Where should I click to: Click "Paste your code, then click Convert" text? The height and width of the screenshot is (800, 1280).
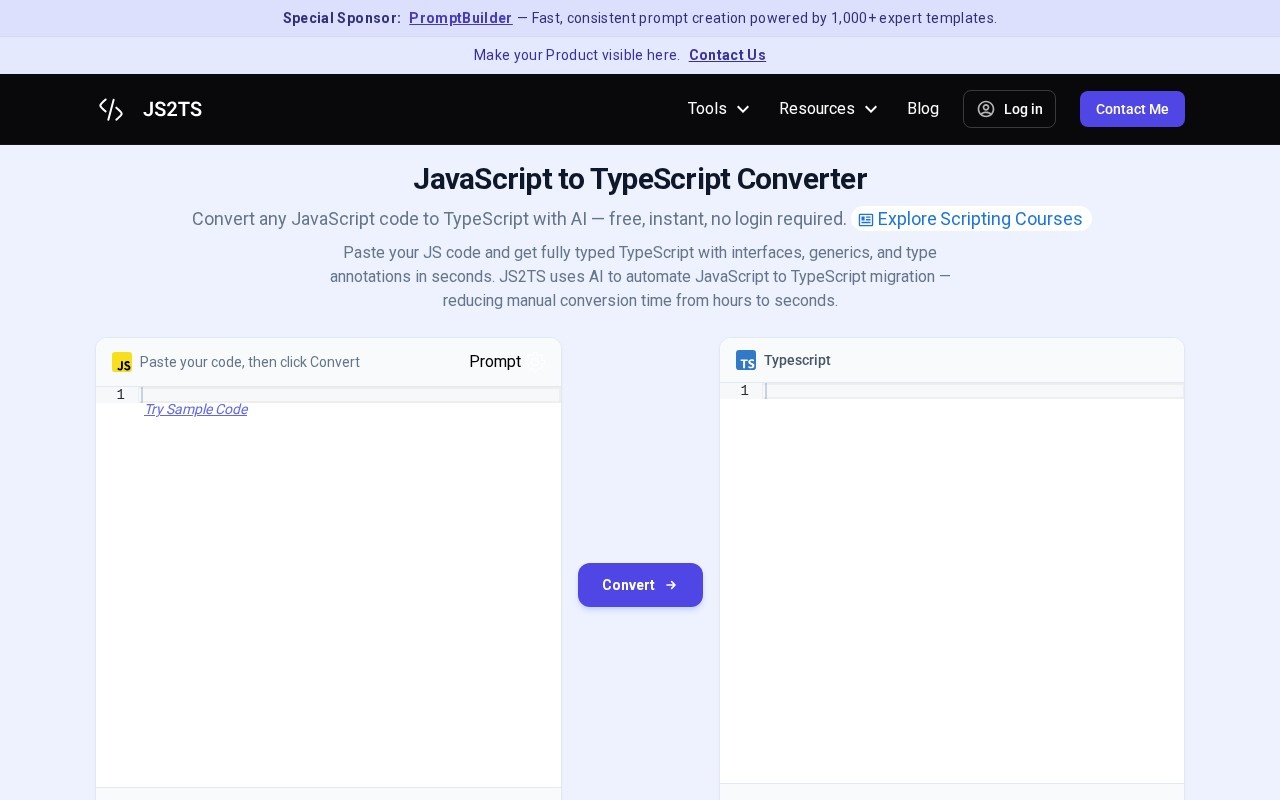250,362
